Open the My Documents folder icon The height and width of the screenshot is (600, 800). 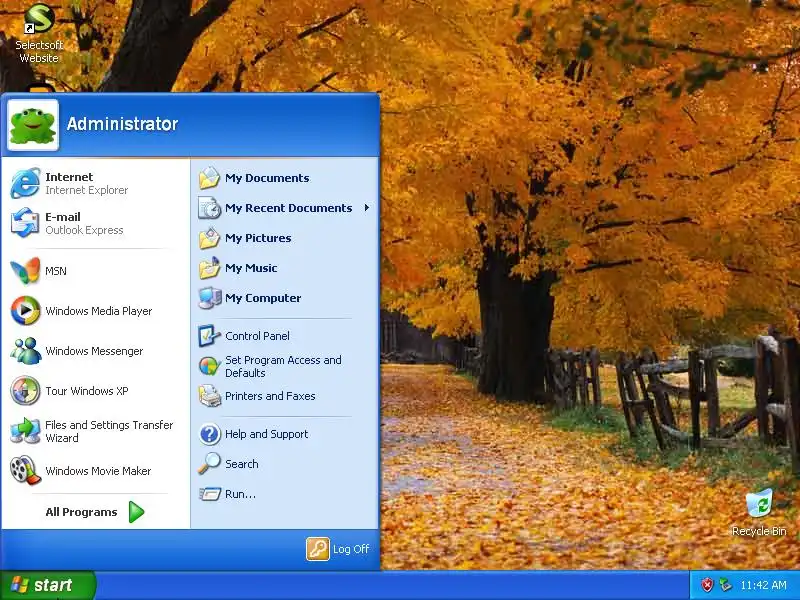pyautogui.click(x=209, y=178)
